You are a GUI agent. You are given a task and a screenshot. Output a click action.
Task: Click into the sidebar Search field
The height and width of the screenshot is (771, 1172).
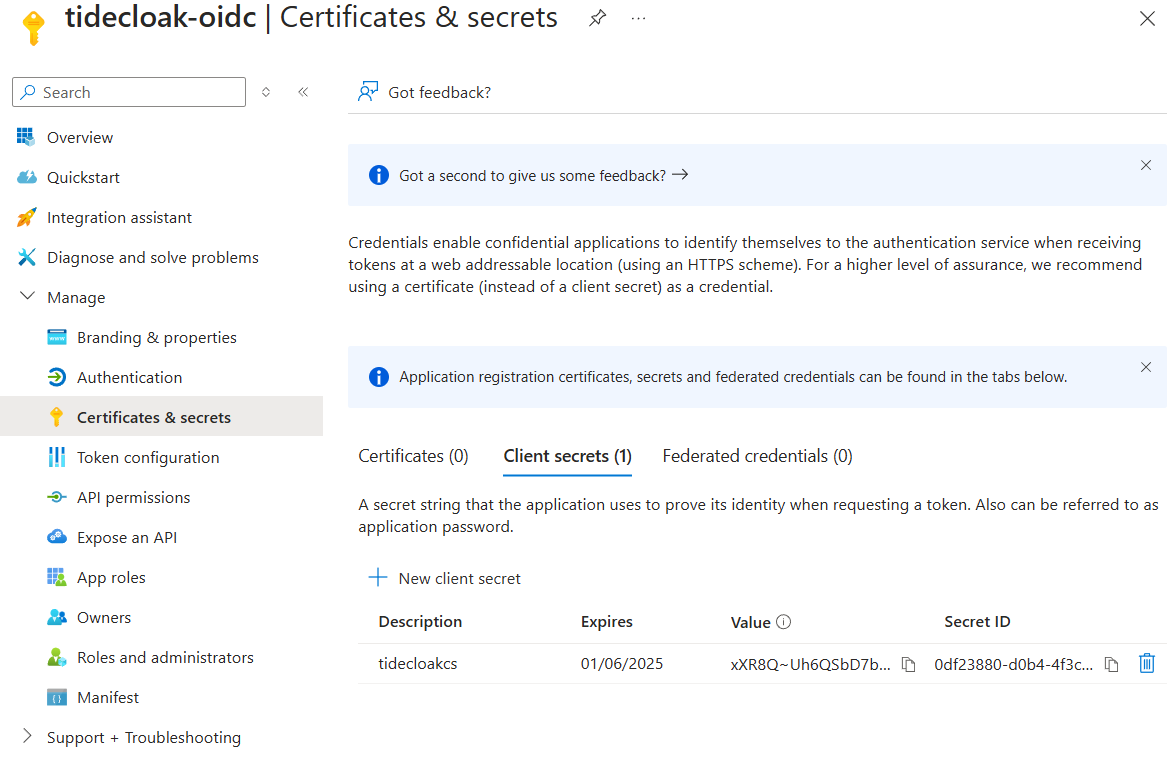129,92
